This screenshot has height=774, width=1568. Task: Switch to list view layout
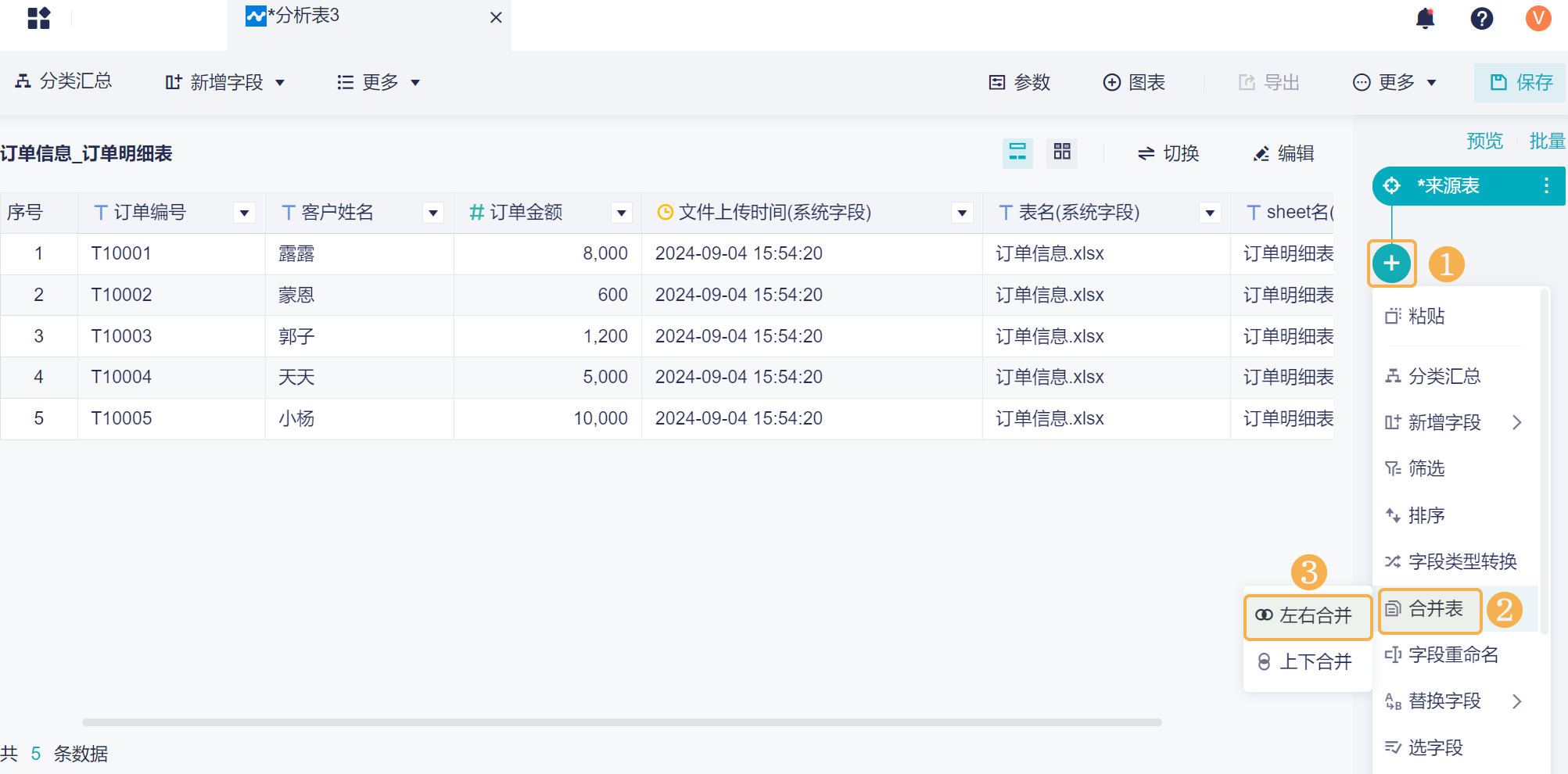point(1017,152)
